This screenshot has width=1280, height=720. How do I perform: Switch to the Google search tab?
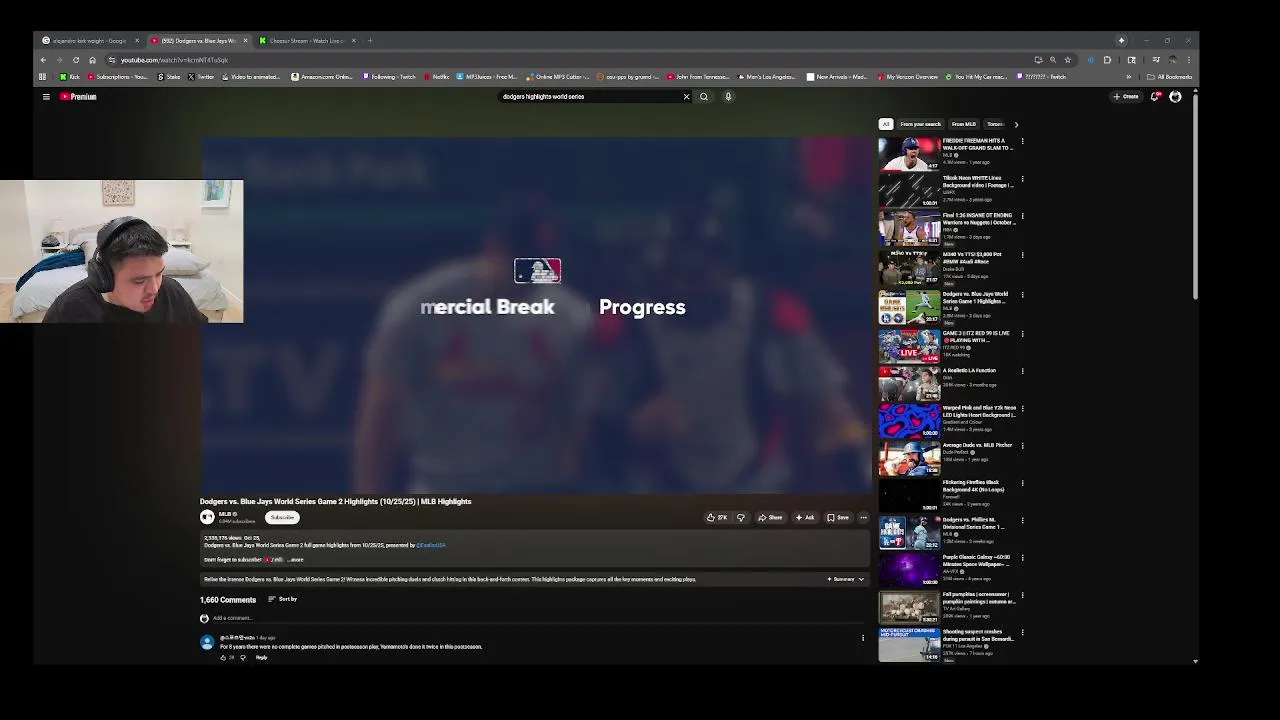[x=90, y=41]
